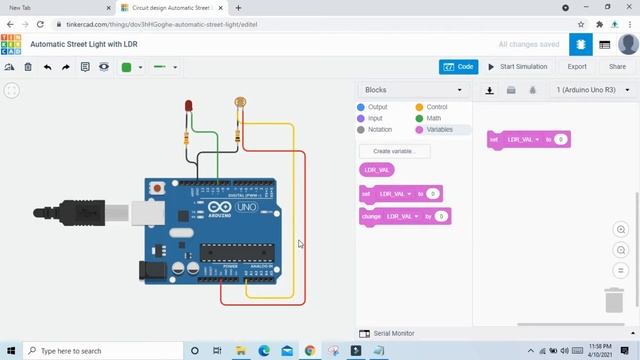Open the user profile avatar

point(628,44)
